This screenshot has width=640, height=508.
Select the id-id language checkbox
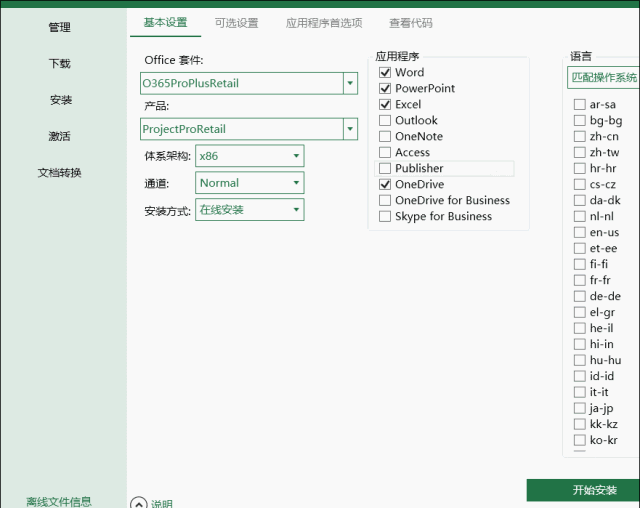pyautogui.click(x=580, y=376)
